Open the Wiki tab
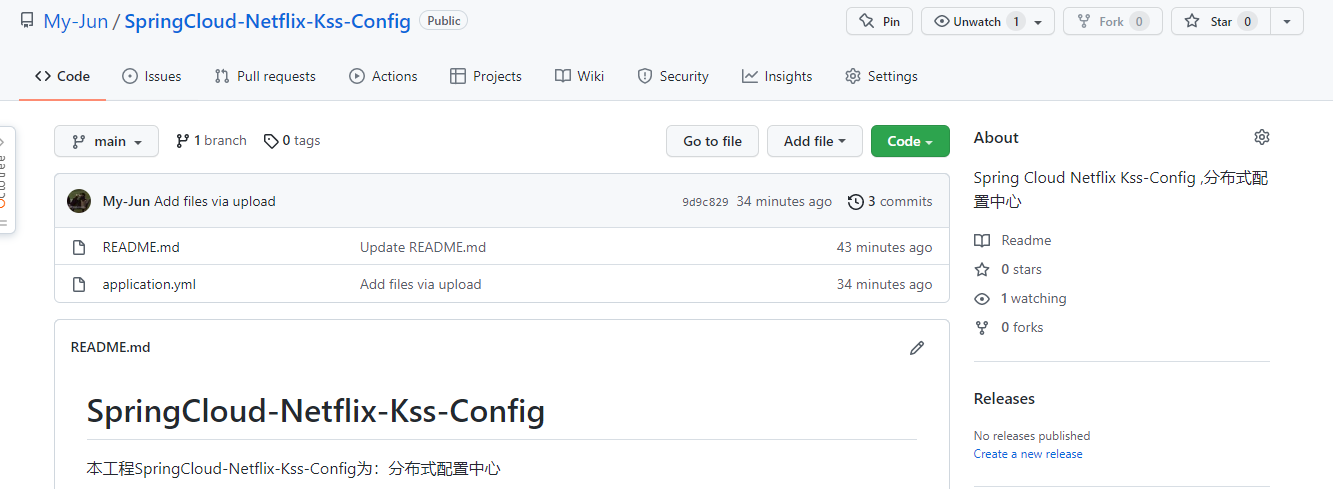 pos(580,76)
